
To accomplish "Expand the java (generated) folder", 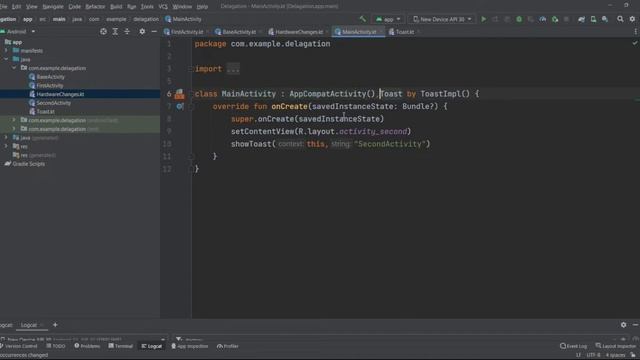I will click(x=6, y=138).
